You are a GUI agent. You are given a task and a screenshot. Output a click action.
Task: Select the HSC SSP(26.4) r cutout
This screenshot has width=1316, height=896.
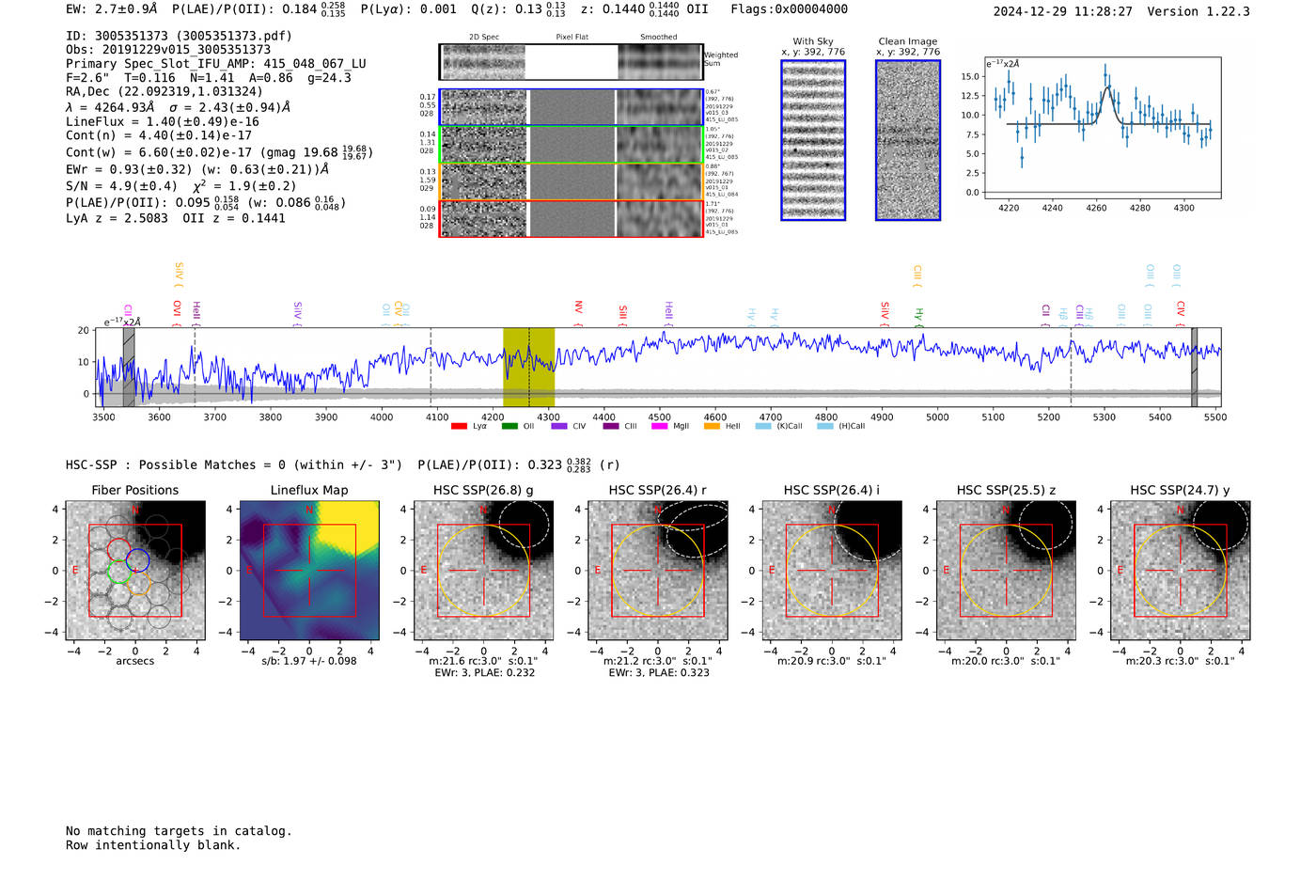[x=658, y=571]
